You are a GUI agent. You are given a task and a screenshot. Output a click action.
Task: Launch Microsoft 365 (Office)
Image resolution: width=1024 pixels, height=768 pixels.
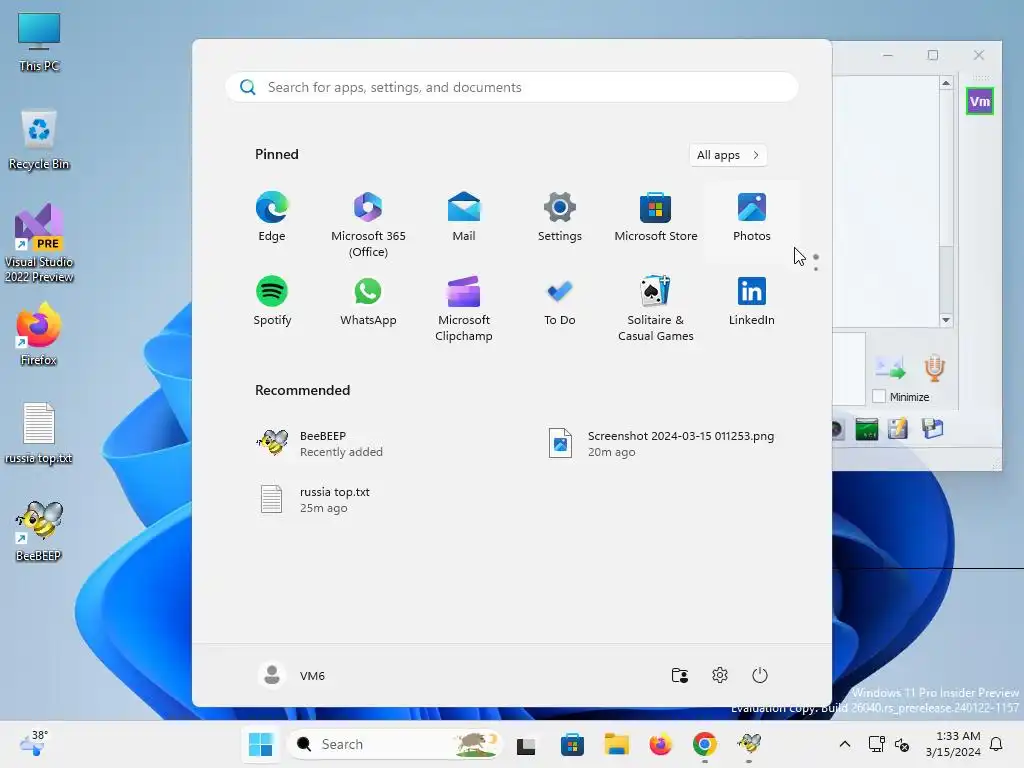tap(368, 225)
